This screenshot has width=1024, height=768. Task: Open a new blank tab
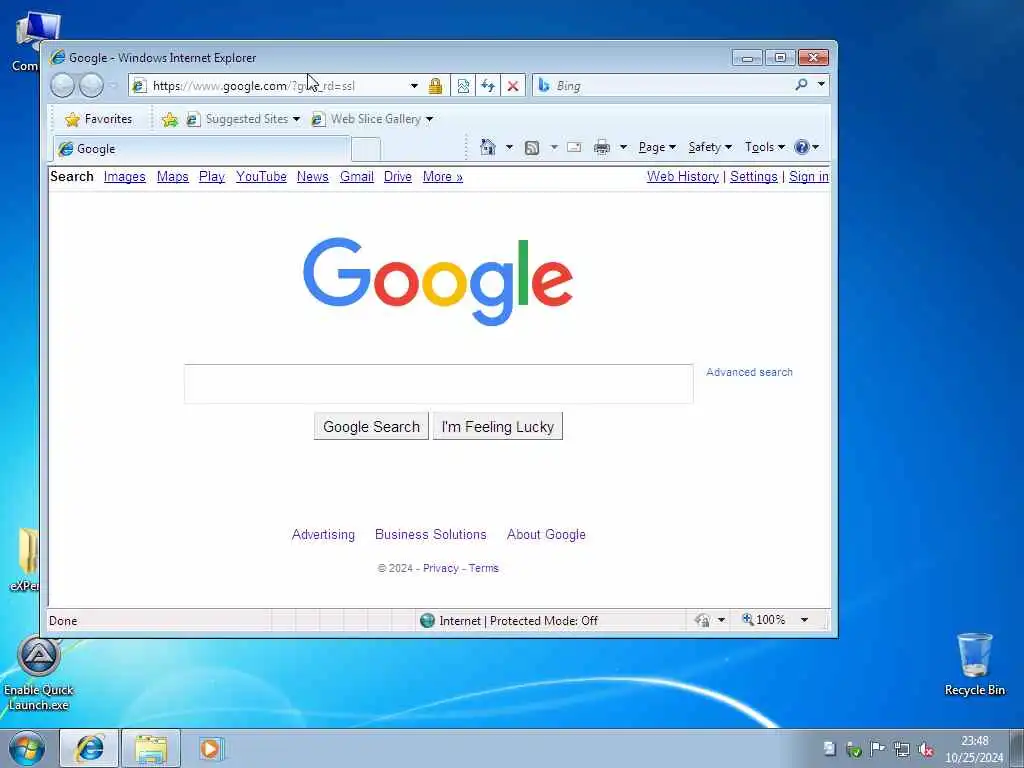(x=366, y=150)
